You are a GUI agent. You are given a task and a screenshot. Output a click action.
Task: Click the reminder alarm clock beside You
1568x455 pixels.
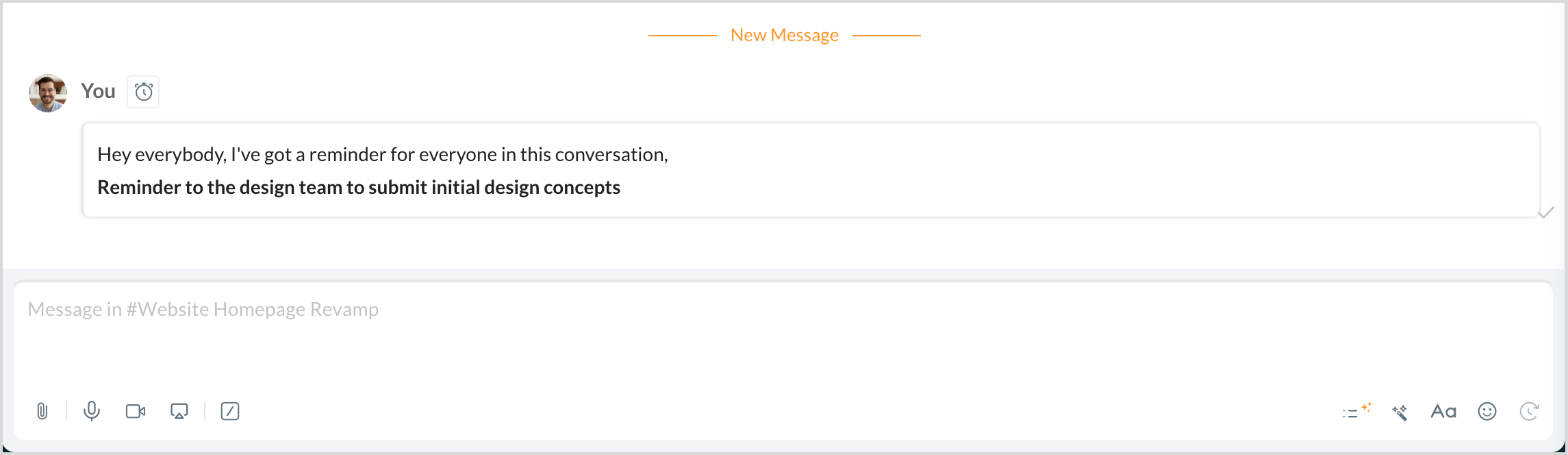[x=143, y=92]
